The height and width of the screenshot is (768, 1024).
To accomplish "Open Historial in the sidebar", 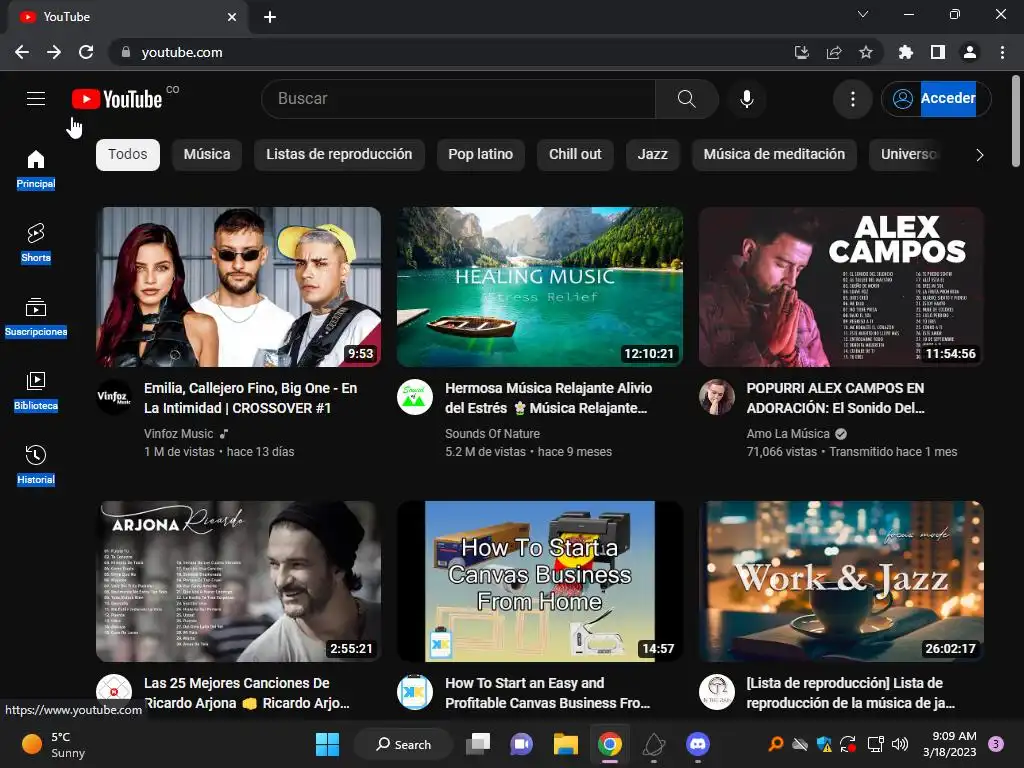I will [36, 464].
